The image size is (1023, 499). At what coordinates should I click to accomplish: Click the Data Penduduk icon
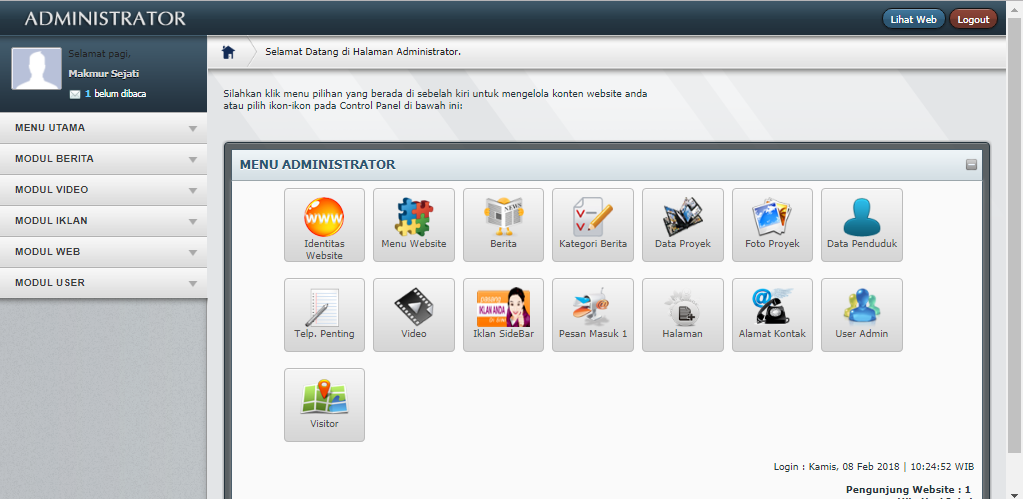861,224
